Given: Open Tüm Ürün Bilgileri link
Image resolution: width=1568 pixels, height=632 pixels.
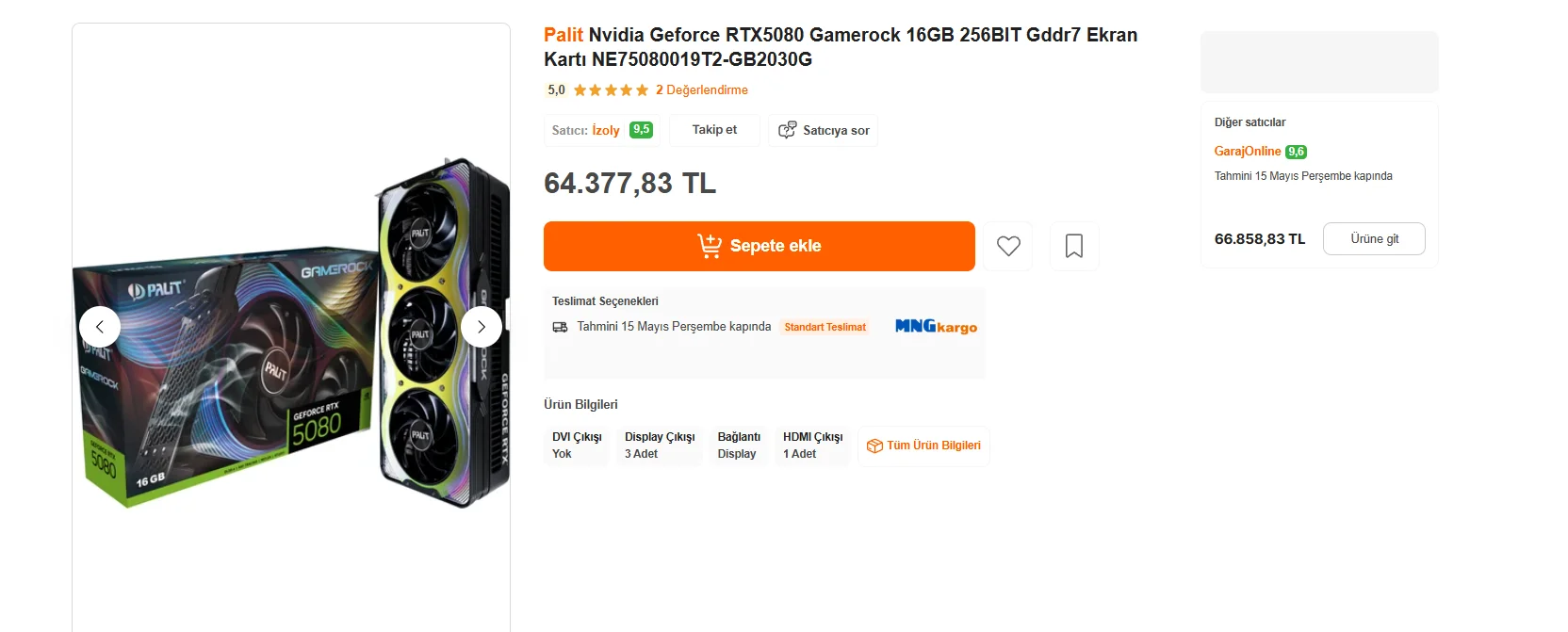Looking at the screenshot, I should tap(933, 446).
